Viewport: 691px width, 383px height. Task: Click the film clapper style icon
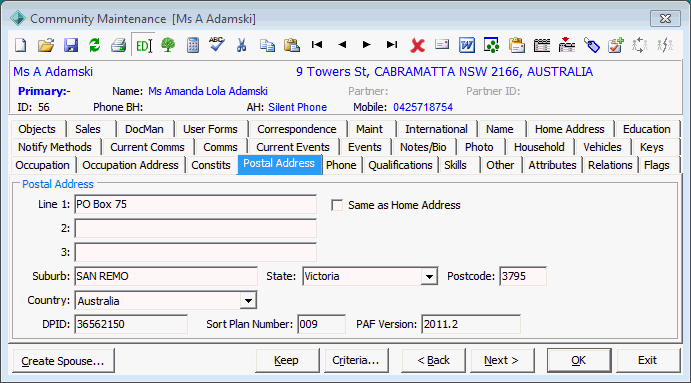(x=542, y=45)
